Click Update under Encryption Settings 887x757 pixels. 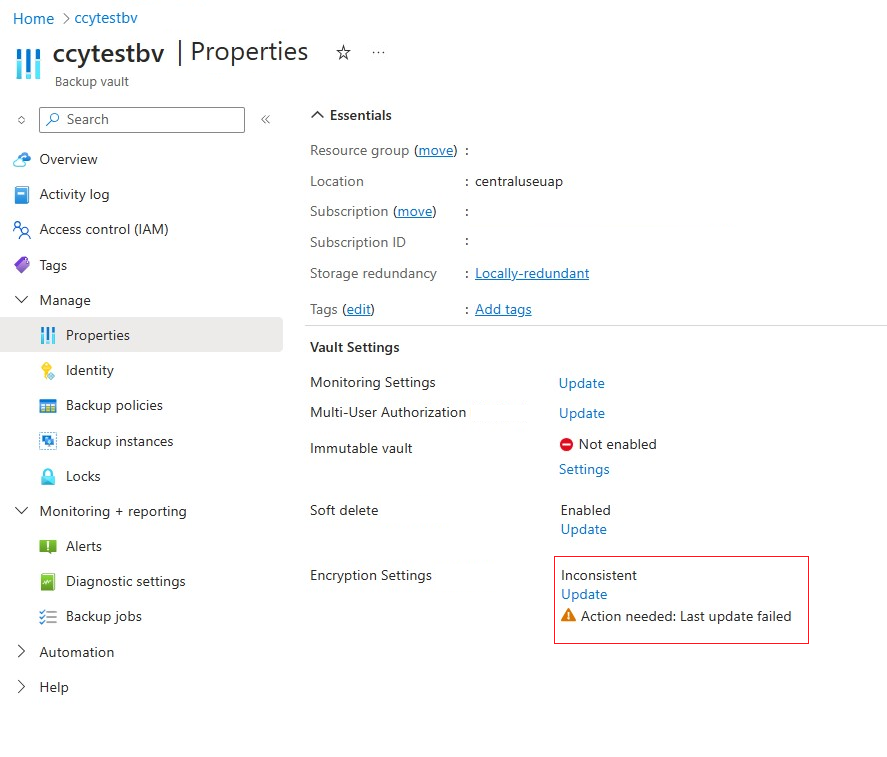point(584,595)
